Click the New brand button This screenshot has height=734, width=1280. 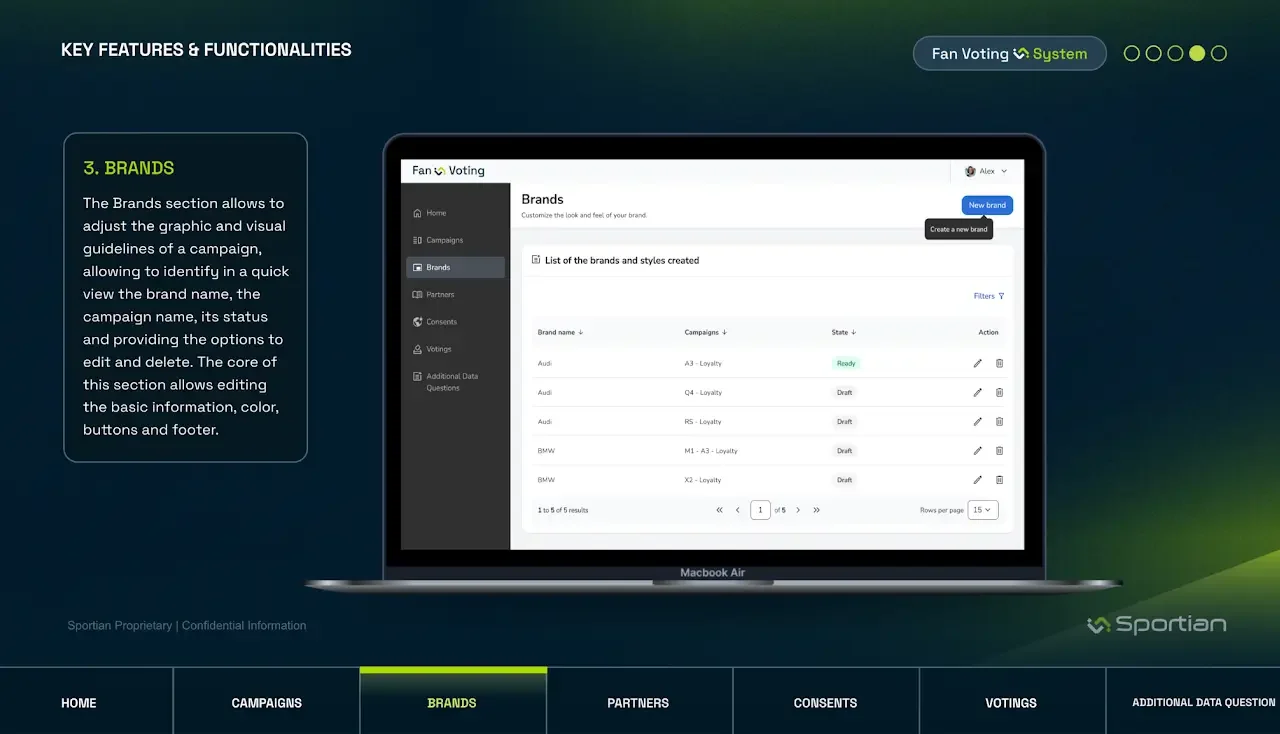[987, 205]
